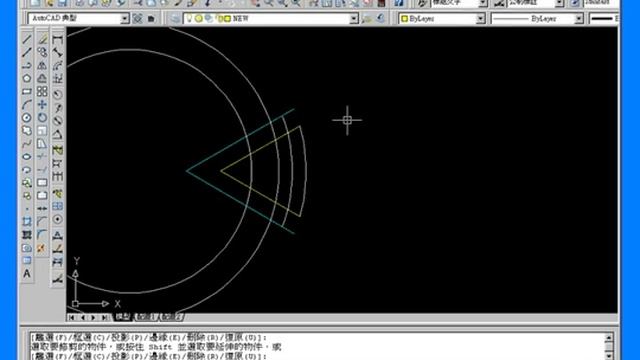Expand the NEW layer dropdown arrow
This screenshot has width=640, height=360.
click(354, 19)
